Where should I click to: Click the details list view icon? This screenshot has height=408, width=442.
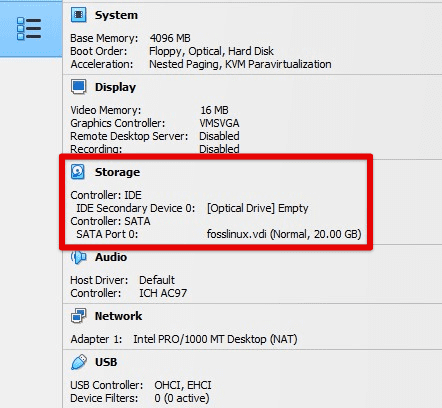point(29,29)
